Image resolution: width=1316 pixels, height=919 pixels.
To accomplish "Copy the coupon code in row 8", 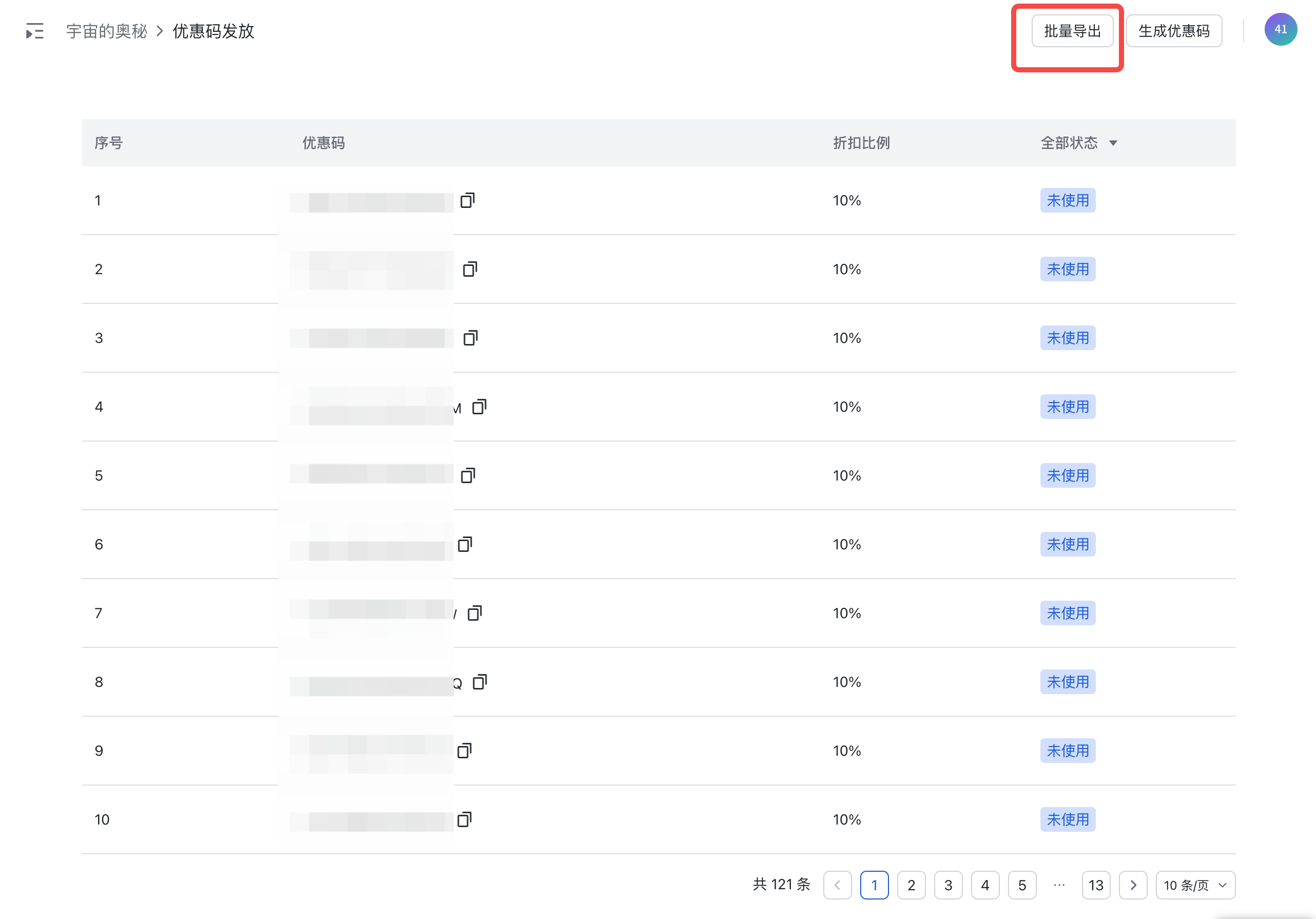I will 479,682.
